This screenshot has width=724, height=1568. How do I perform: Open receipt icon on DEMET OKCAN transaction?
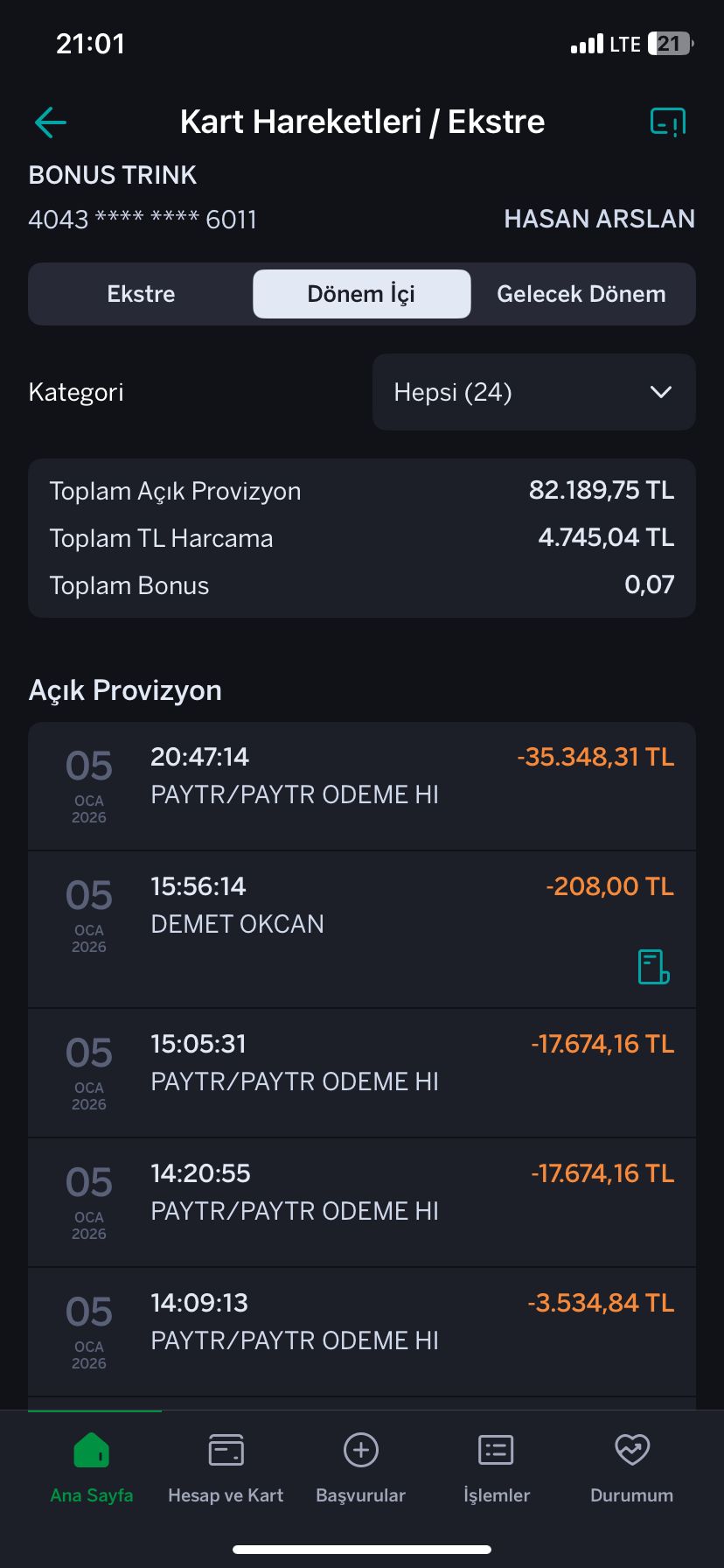point(653,967)
